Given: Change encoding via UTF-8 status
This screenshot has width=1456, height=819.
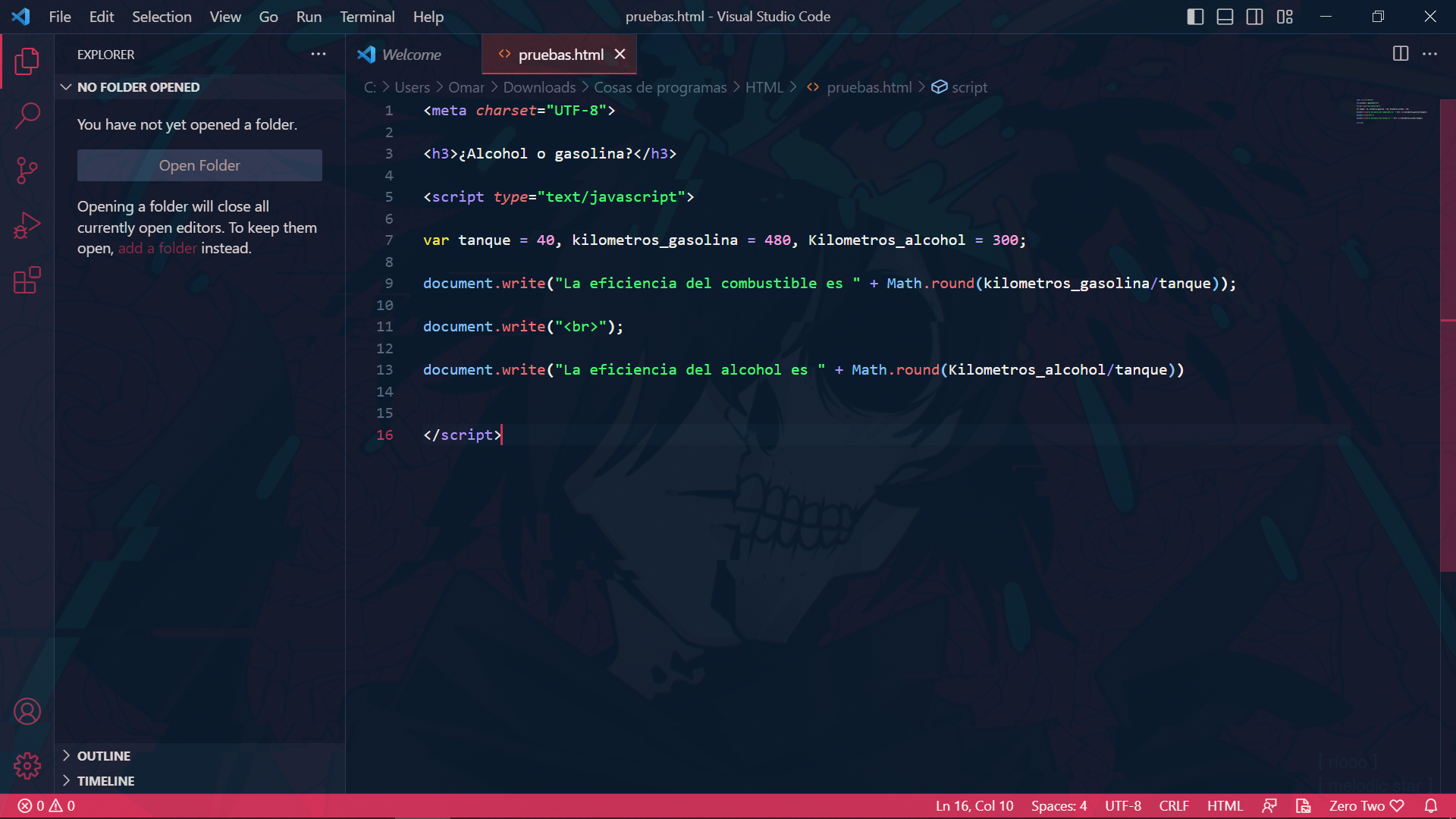Looking at the screenshot, I should pos(1123,806).
